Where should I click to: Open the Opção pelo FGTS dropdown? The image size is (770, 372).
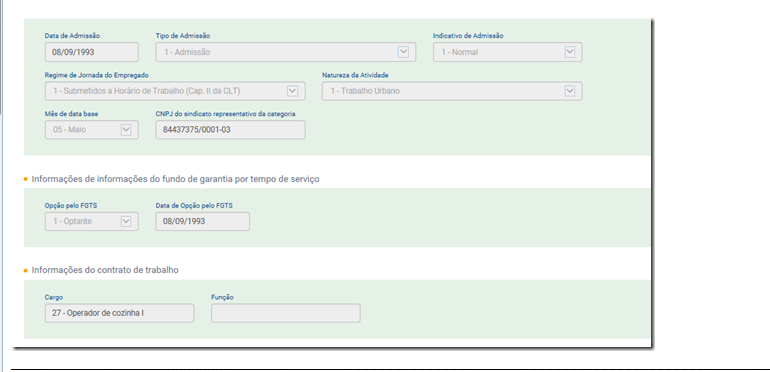pos(91,221)
